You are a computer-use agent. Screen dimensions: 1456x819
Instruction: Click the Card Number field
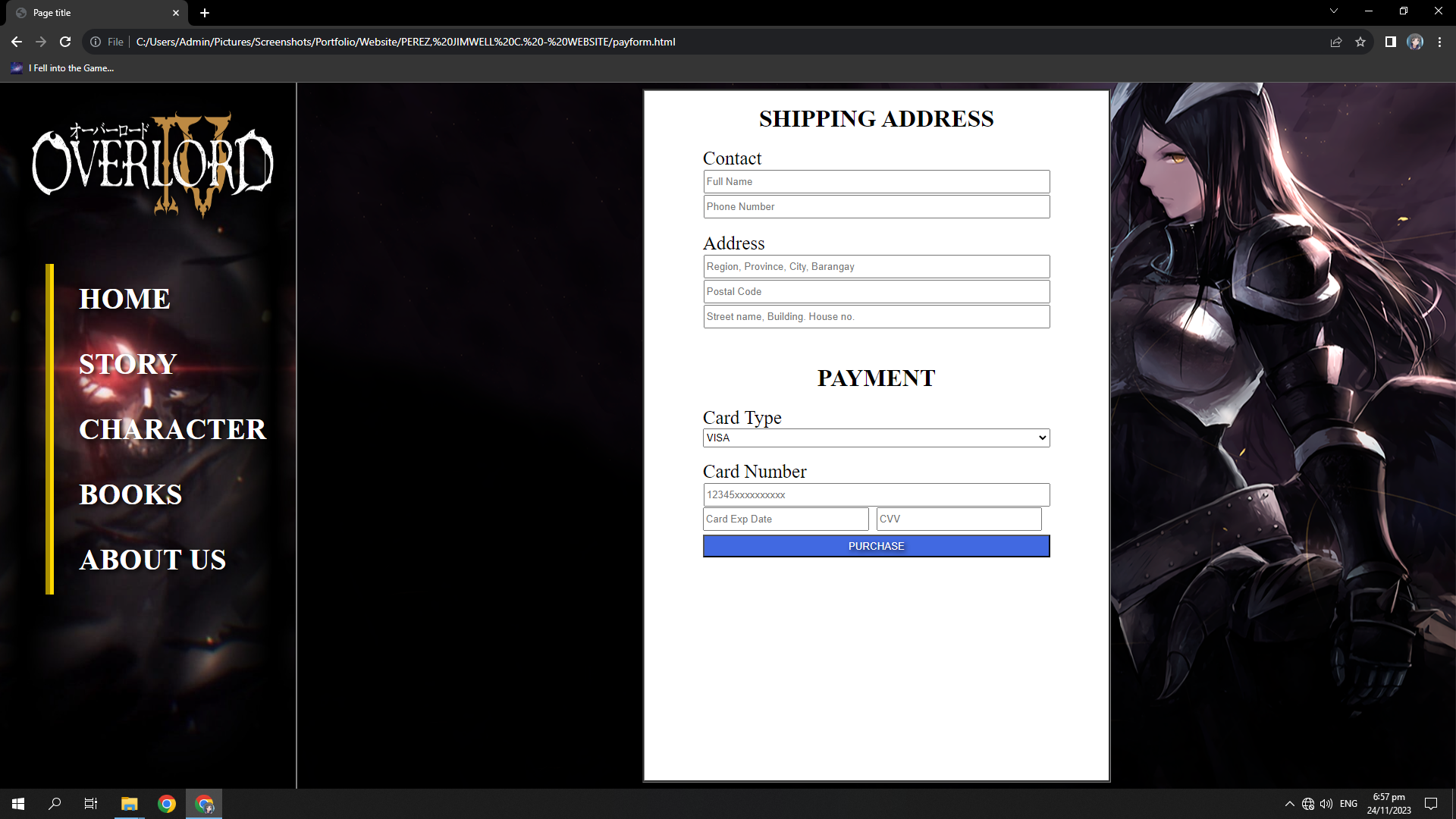[877, 495]
